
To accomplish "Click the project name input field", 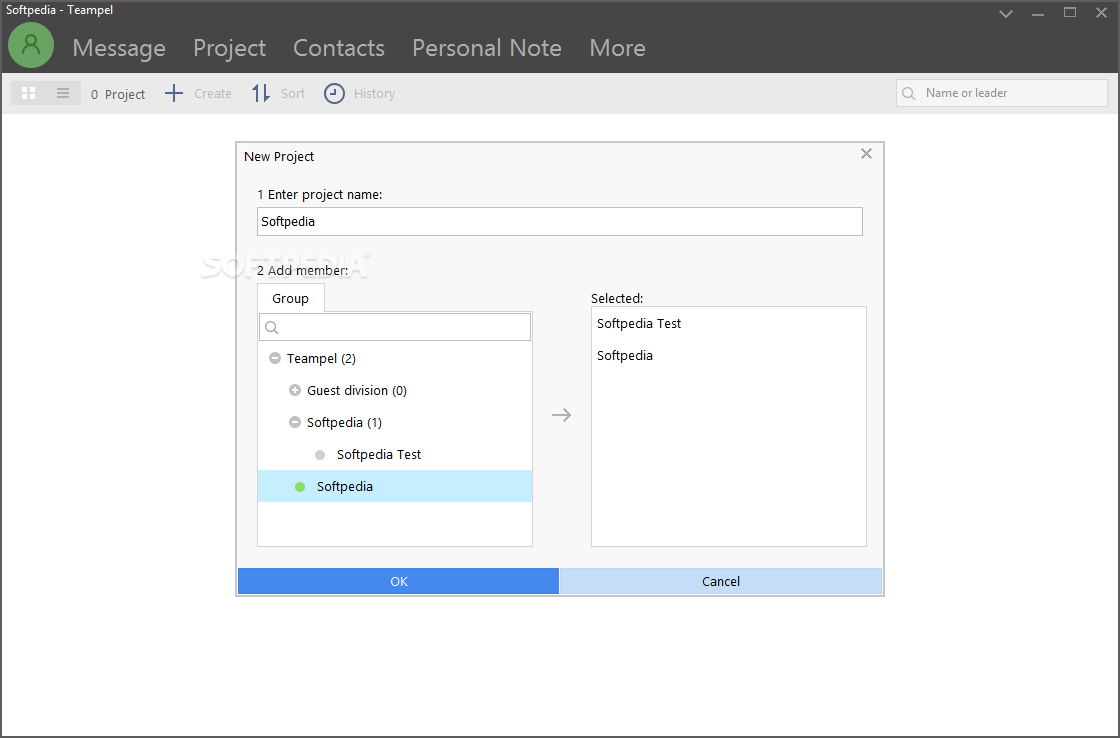I will pos(560,221).
